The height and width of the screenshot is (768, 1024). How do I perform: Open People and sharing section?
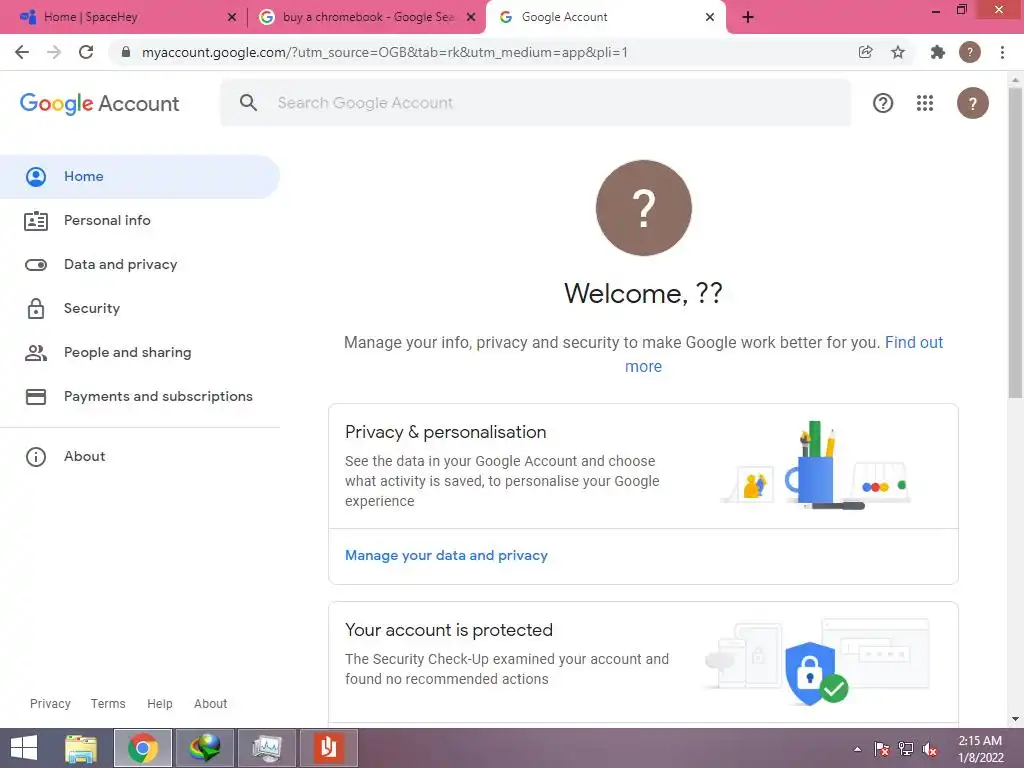coord(140,352)
